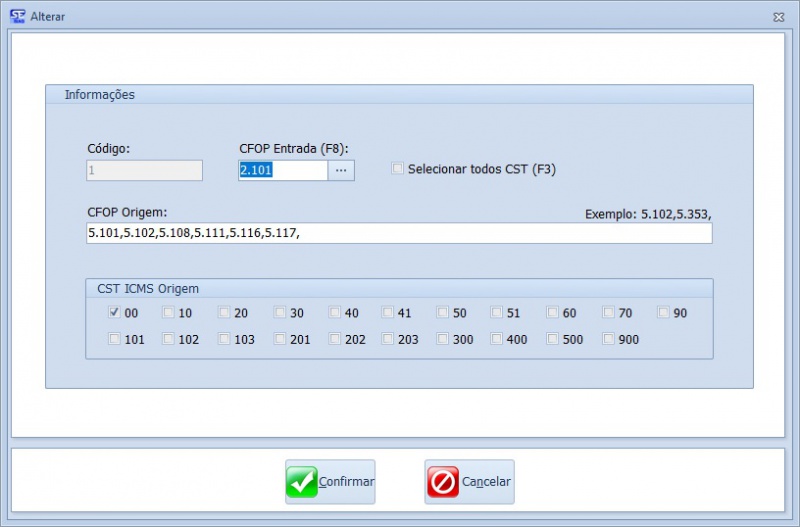Open CFOP Entrada lookup ellipsis button
This screenshot has height=527, width=800.
[x=341, y=170]
